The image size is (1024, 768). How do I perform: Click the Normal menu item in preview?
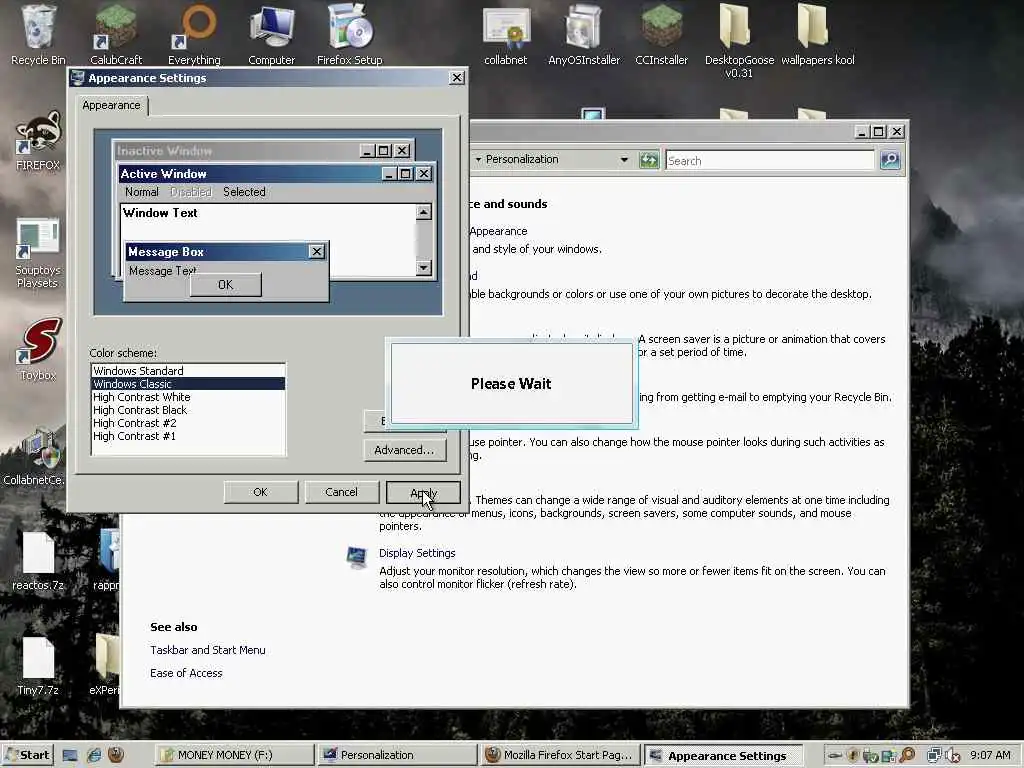pos(142,192)
